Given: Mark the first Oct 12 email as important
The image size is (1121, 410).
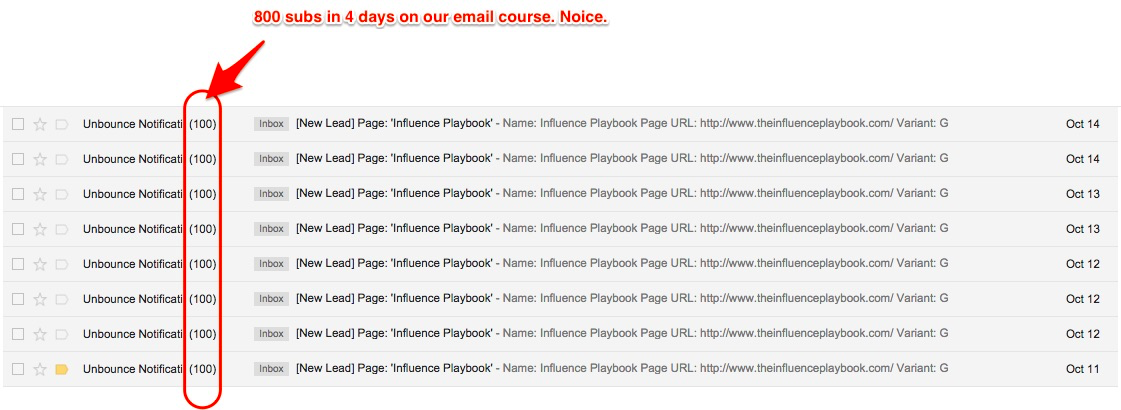Looking at the screenshot, I should click(x=61, y=264).
